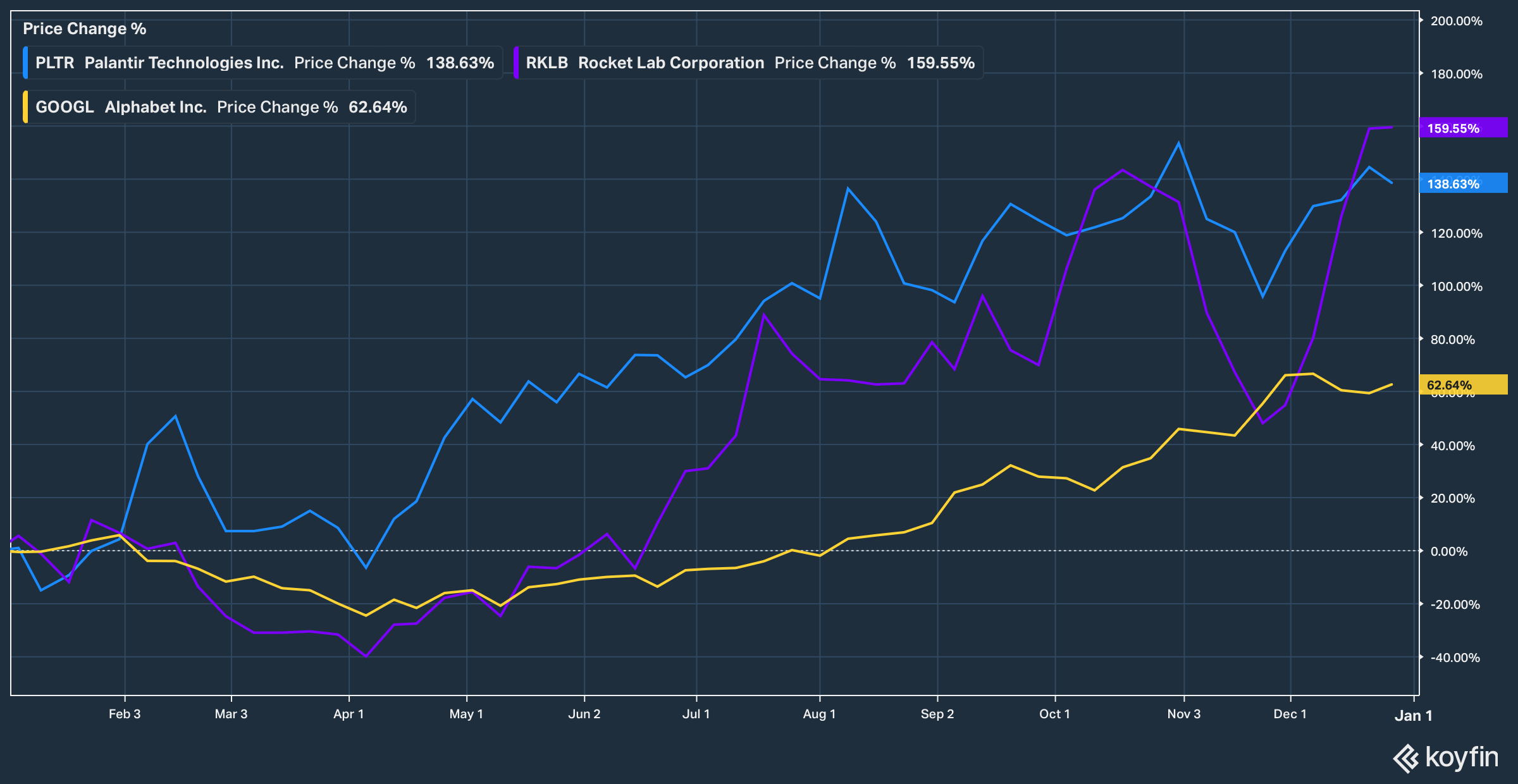Select the PLTR Palantir Technologies legend entry
Image resolution: width=1518 pixels, height=784 pixels.
(264, 63)
